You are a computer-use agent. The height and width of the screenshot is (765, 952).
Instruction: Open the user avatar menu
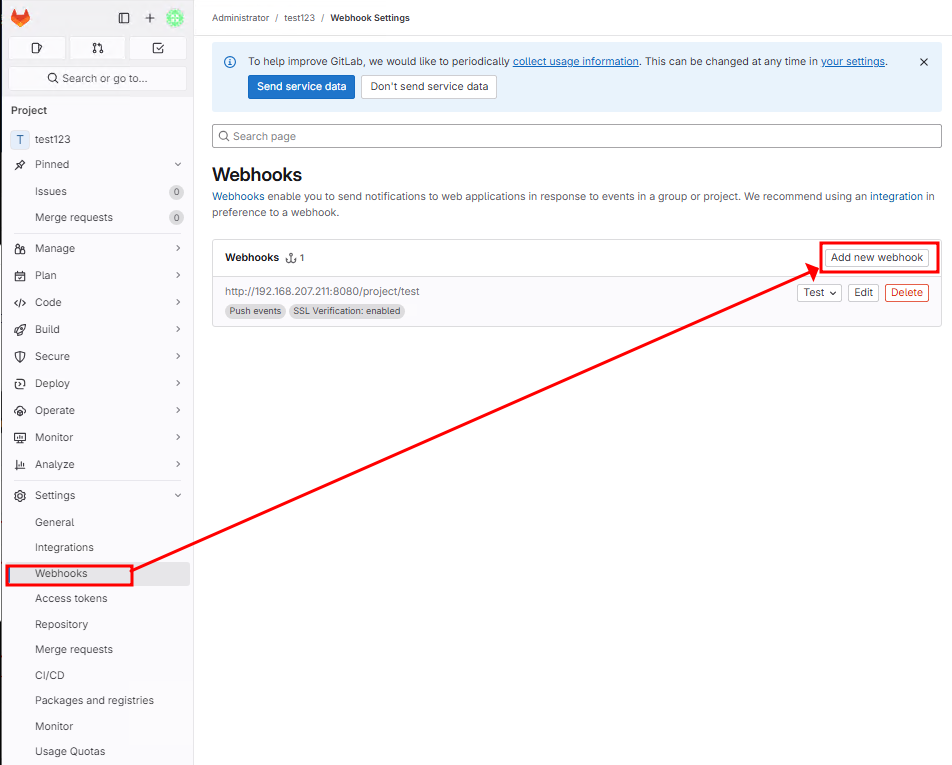175,18
